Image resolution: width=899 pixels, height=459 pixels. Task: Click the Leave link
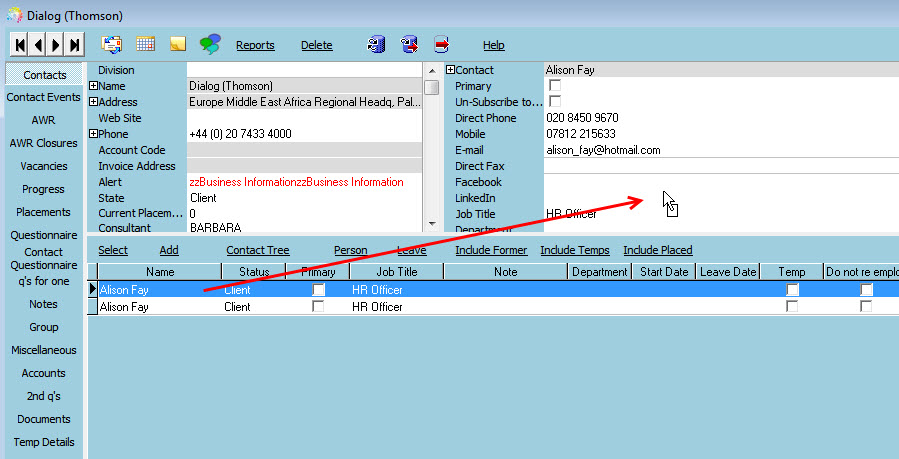(x=412, y=250)
